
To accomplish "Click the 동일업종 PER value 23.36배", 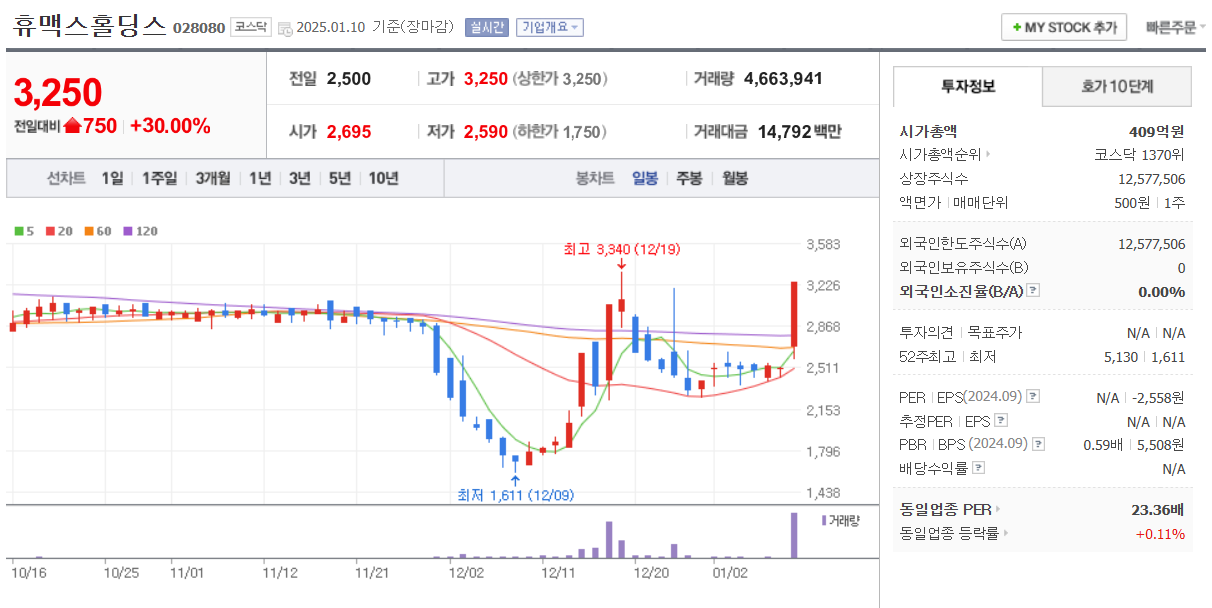I will (x=1158, y=509).
